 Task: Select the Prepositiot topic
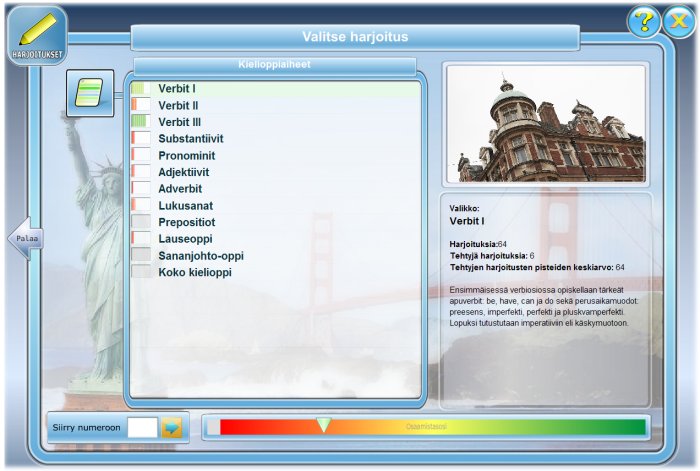275,222
